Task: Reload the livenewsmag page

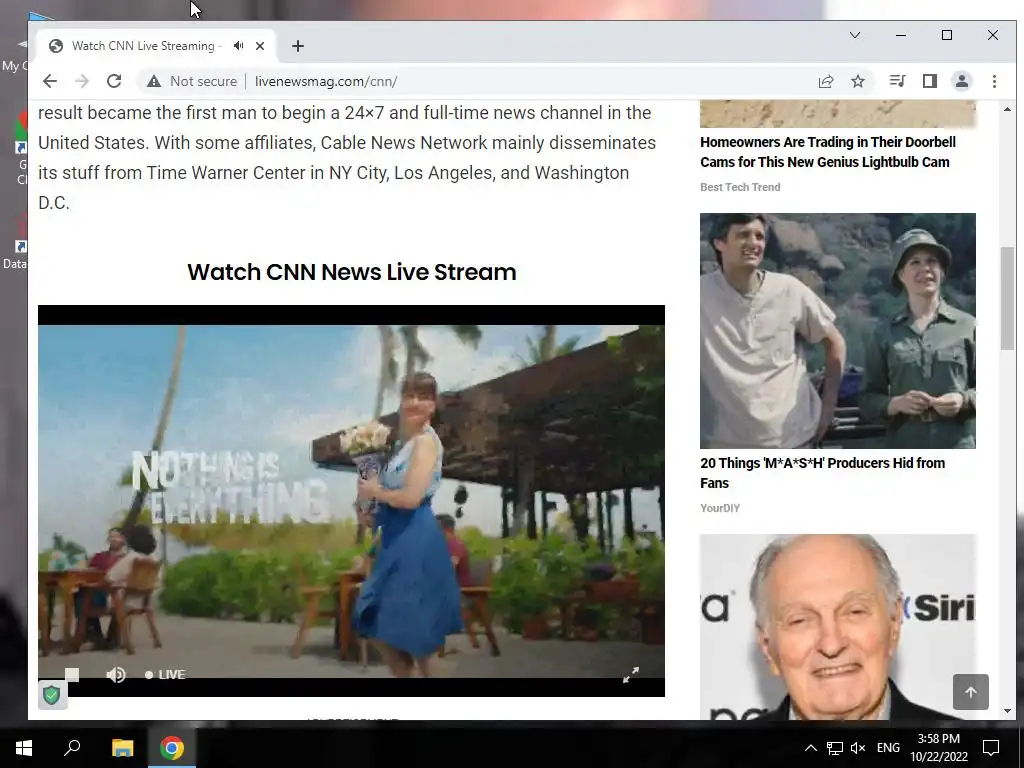Action: pyautogui.click(x=114, y=81)
